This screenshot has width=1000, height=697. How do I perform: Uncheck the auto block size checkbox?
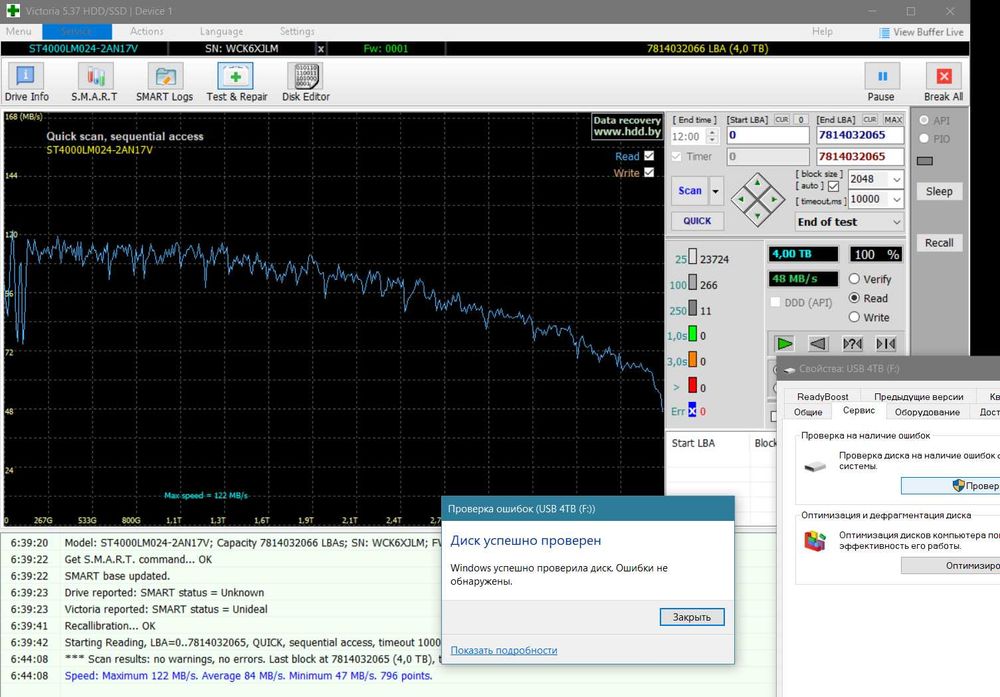pos(833,186)
